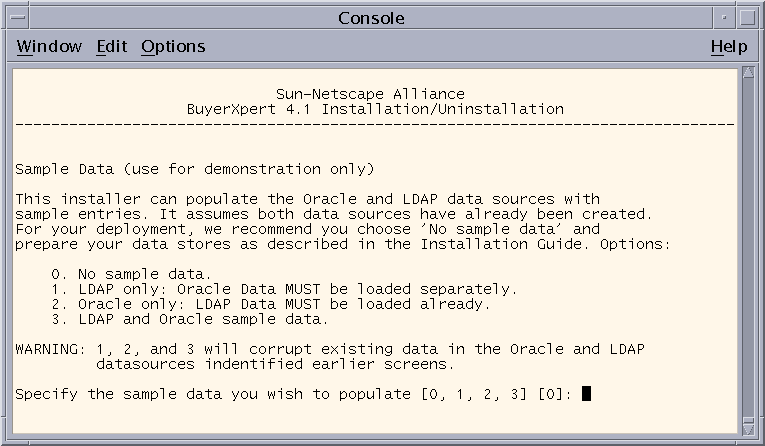Click the scrollbar up arrow

(x=746, y=75)
